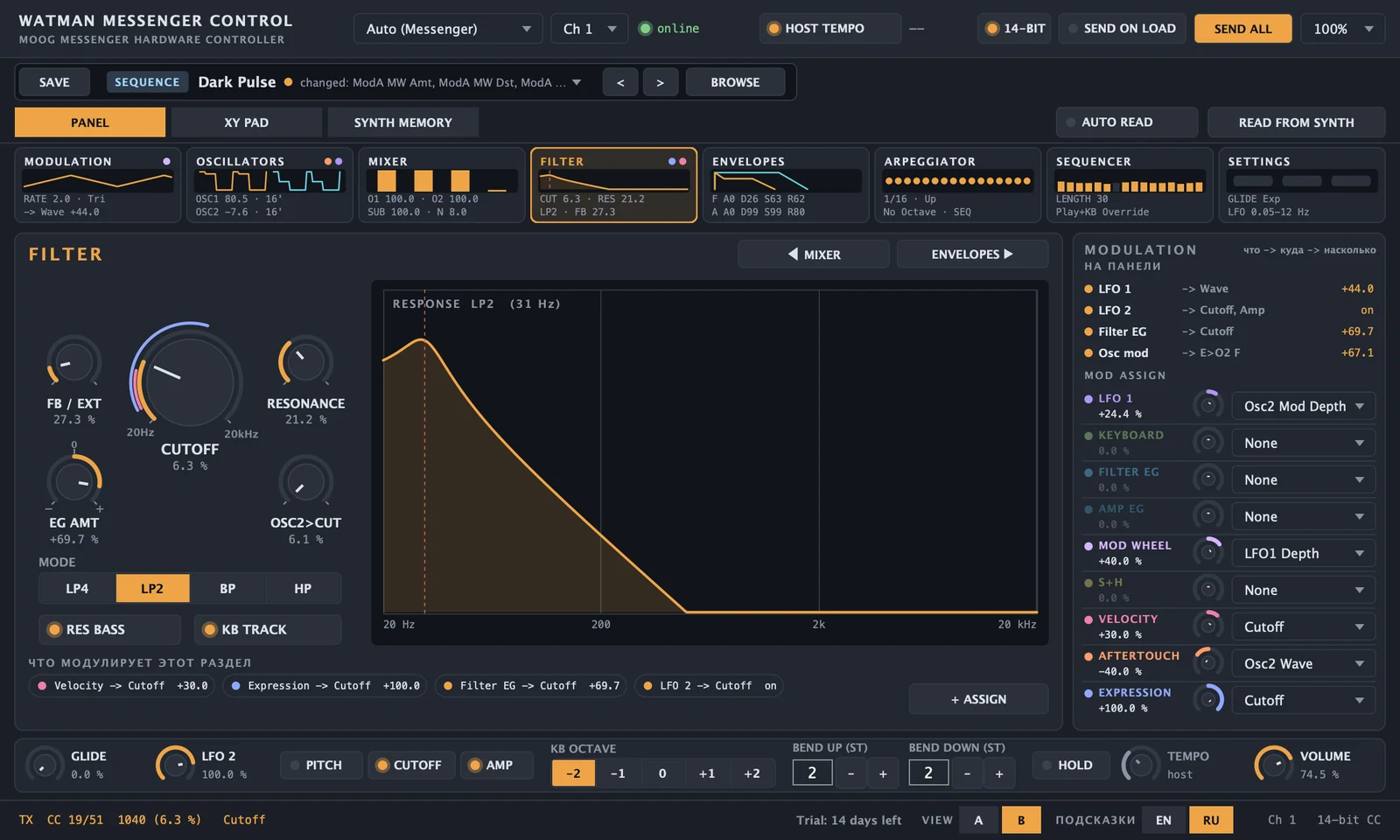Open the Modulation section card
This screenshot has height=840, width=1400.
pyautogui.click(x=98, y=185)
